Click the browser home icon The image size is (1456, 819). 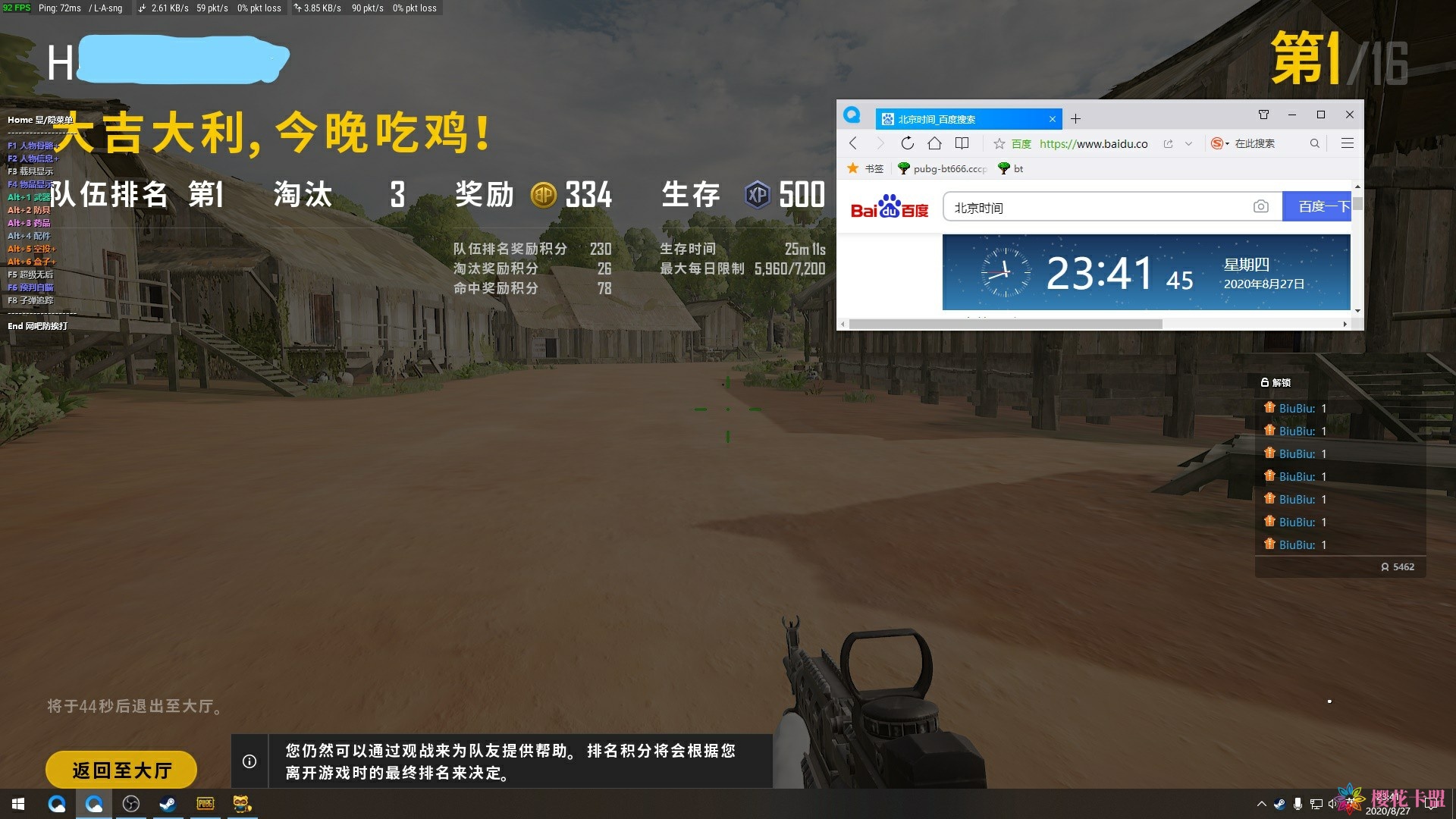(934, 143)
